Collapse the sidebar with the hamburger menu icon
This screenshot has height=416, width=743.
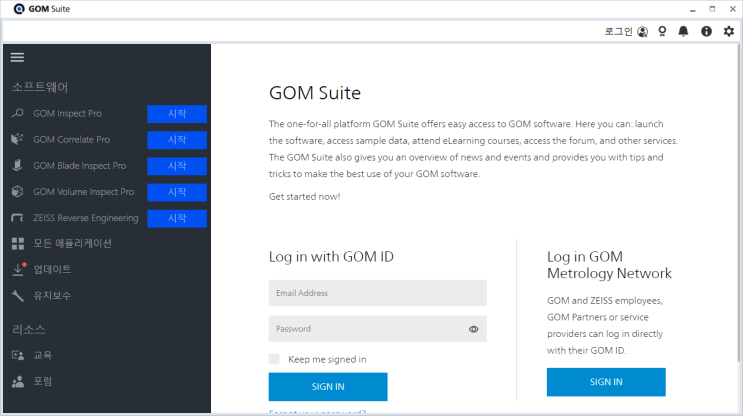click(18, 57)
